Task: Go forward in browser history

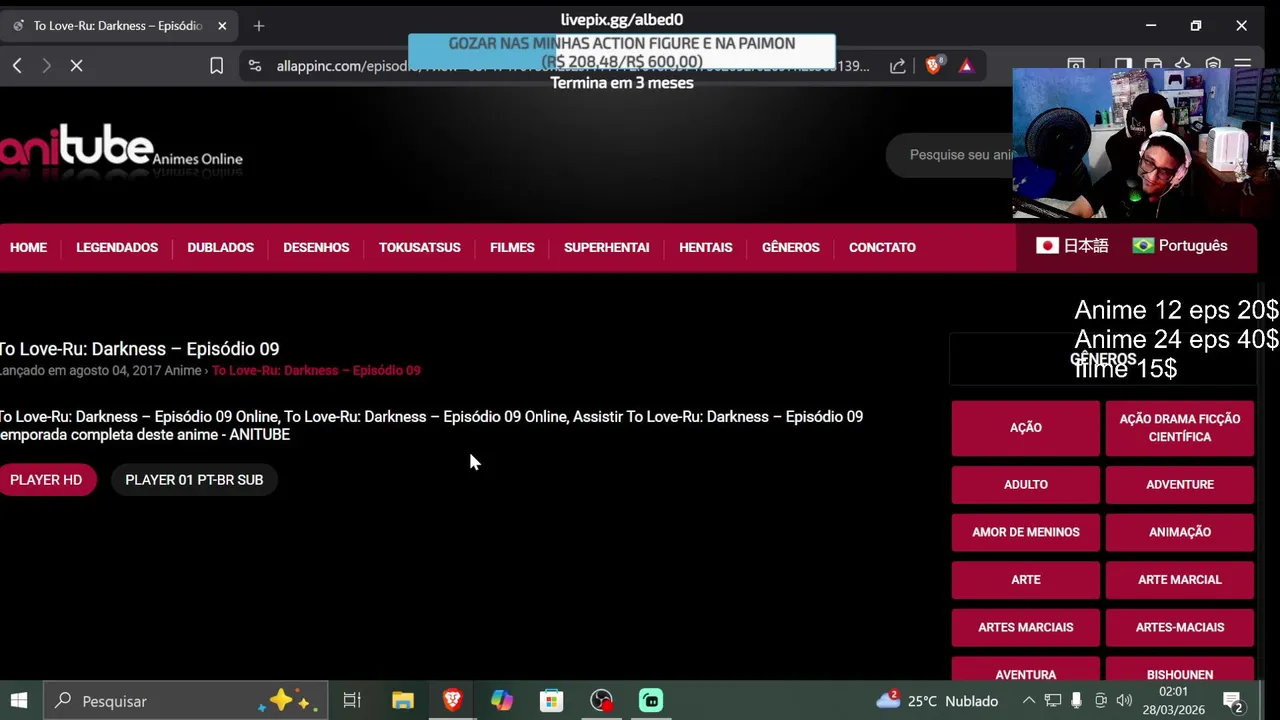Action: (46, 66)
